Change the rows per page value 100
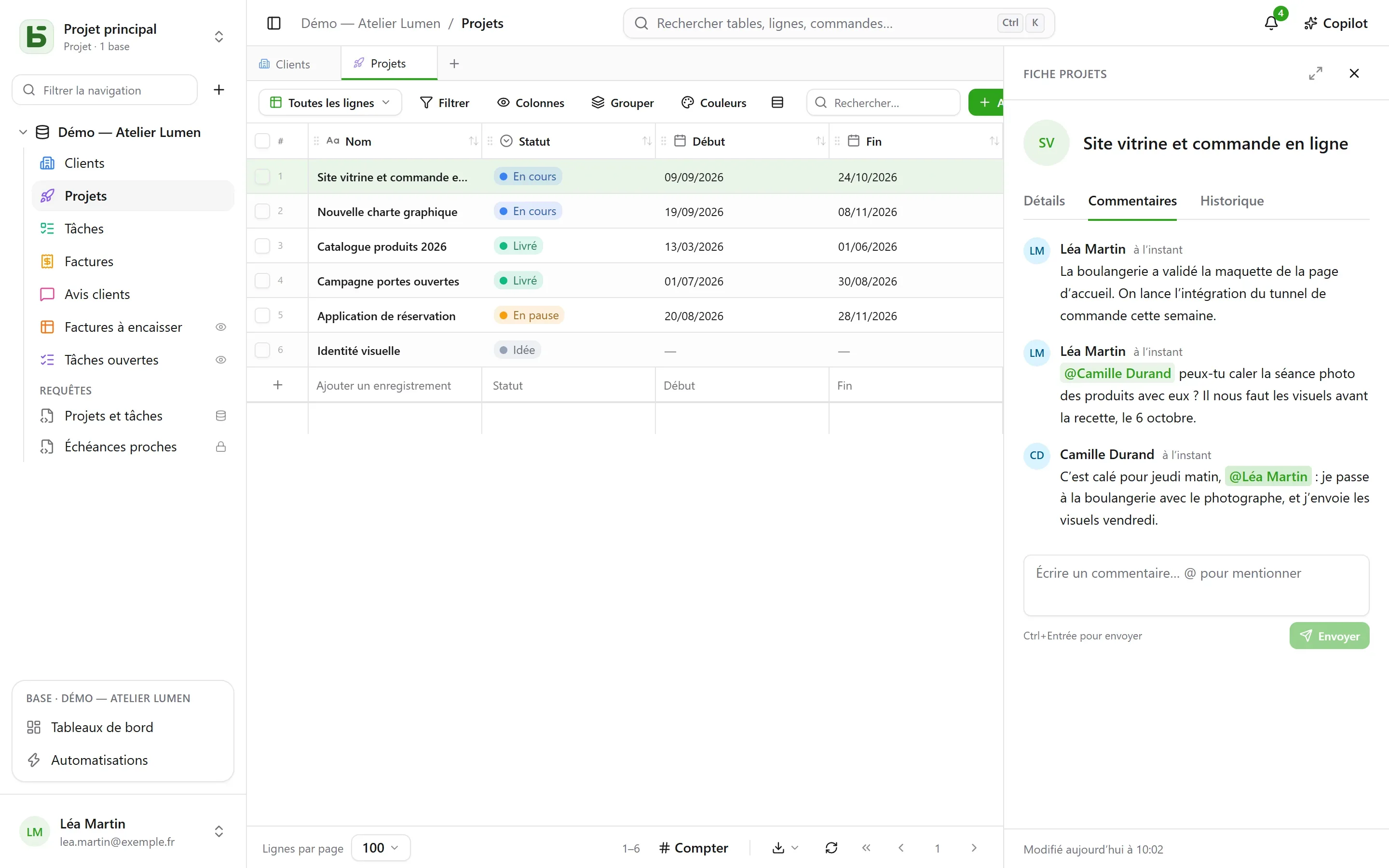The height and width of the screenshot is (868, 1389). click(381, 847)
